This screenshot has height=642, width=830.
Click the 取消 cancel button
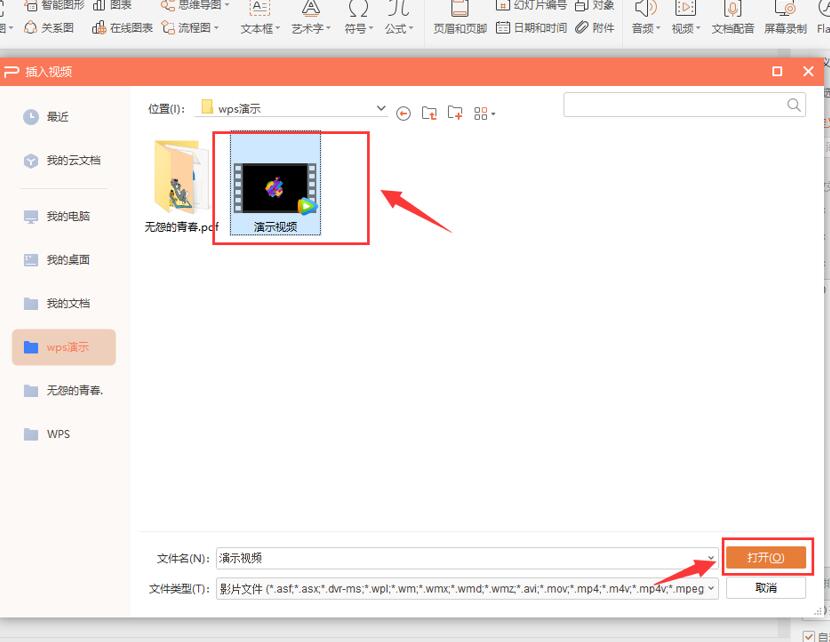coord(765,588)
